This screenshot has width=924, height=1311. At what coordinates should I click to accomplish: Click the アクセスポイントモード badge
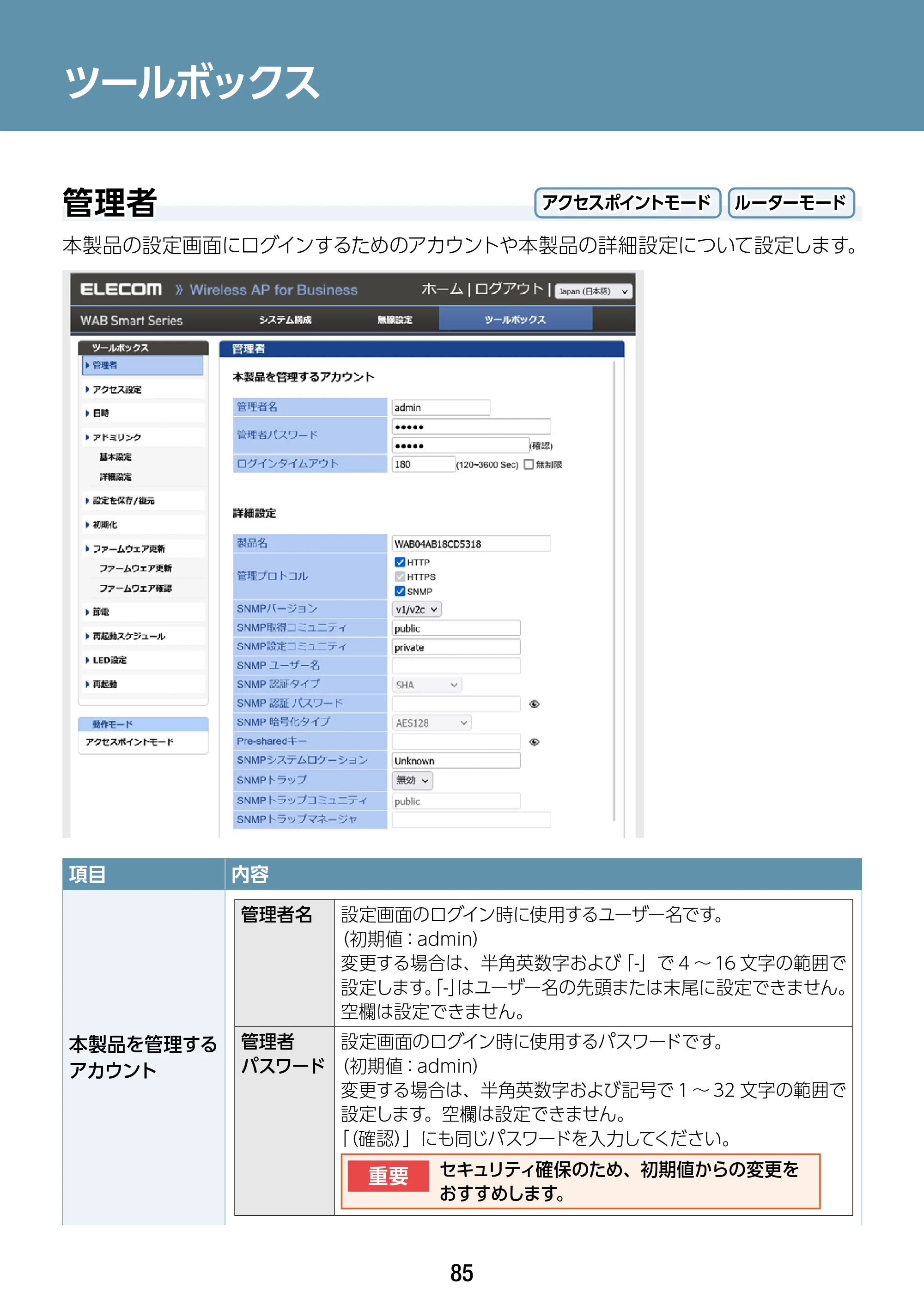pyautogui.click(x=627, y=203)
